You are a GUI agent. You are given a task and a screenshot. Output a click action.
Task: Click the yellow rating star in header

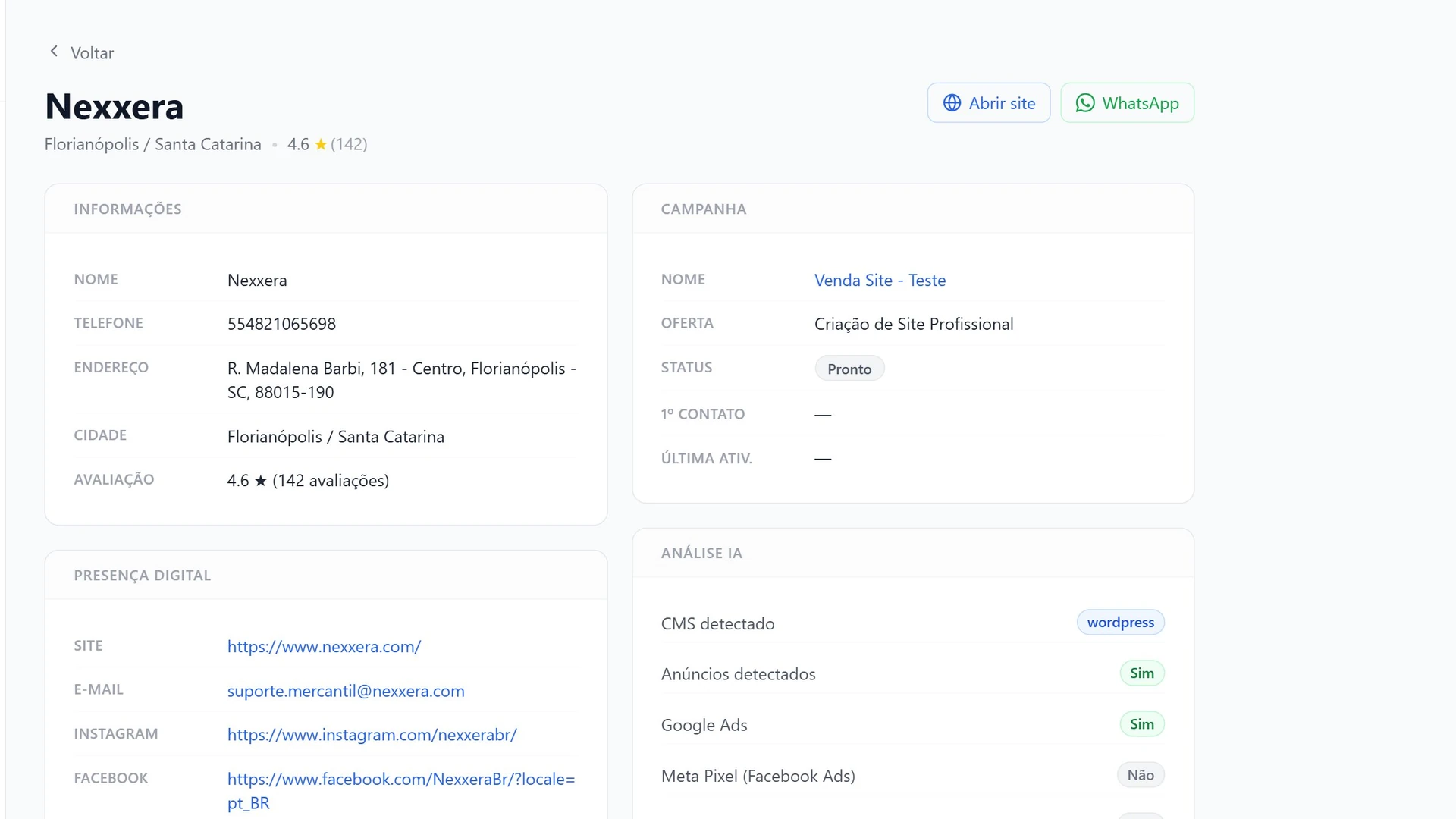pyautogui.click(x=321, y=144)
